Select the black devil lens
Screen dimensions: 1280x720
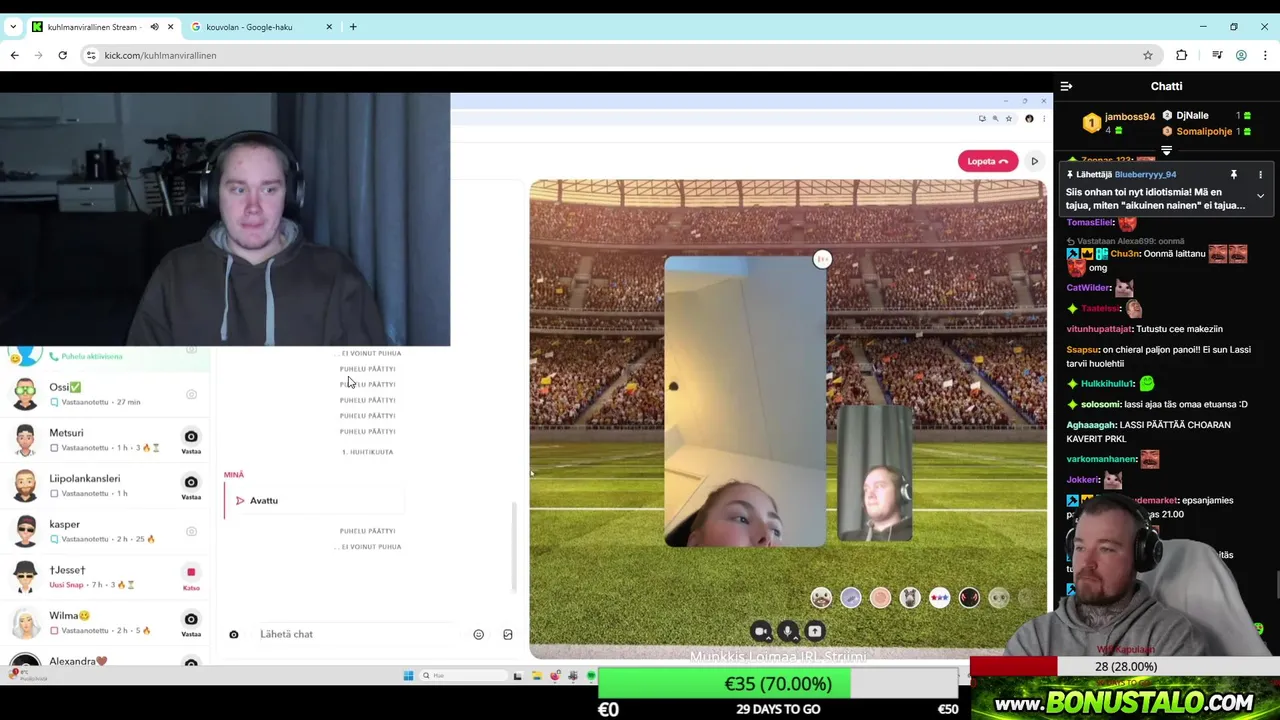click(969, 598)
